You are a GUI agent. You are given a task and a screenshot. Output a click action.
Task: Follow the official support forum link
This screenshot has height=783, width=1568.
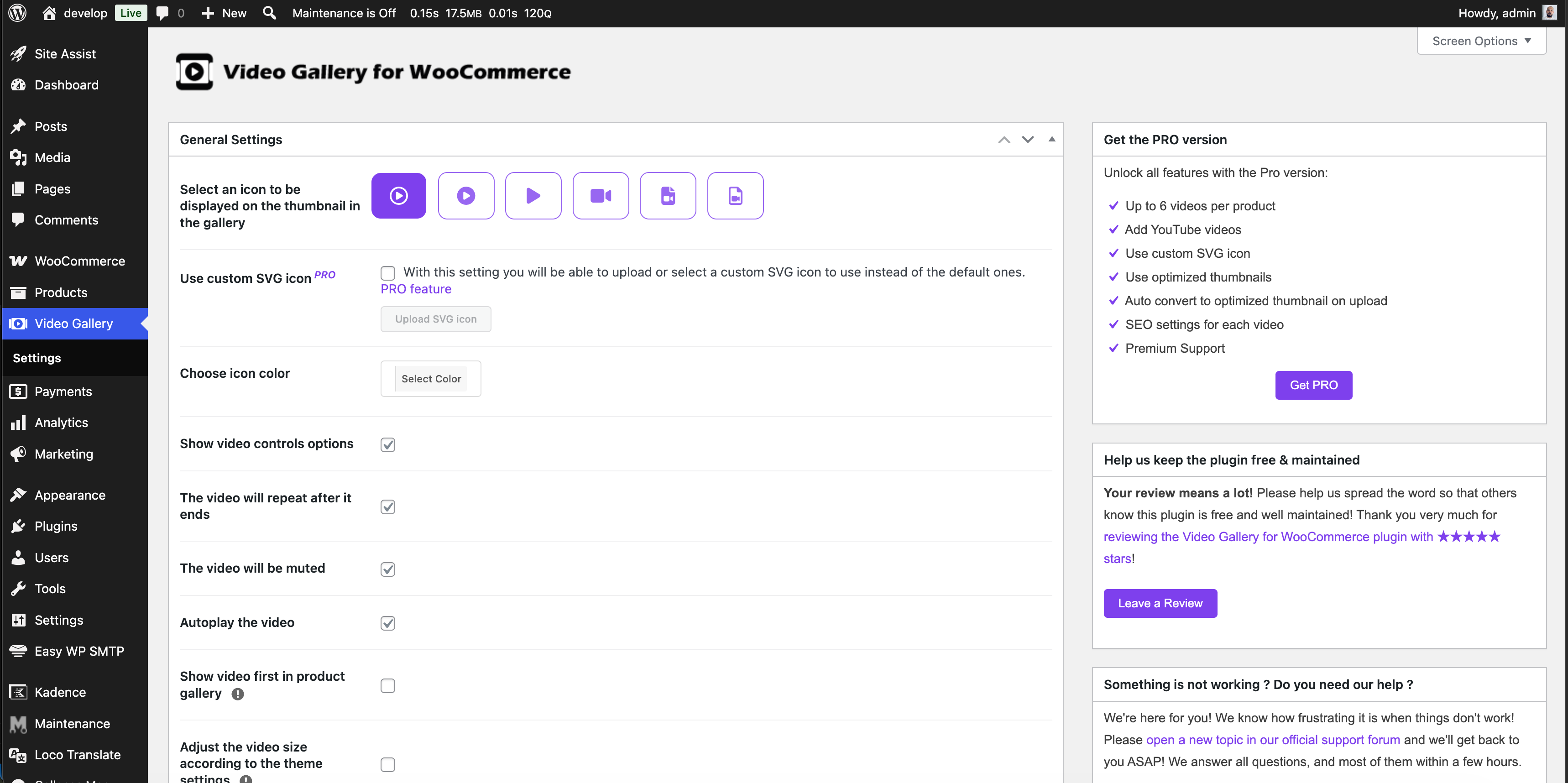(1272, 740)
